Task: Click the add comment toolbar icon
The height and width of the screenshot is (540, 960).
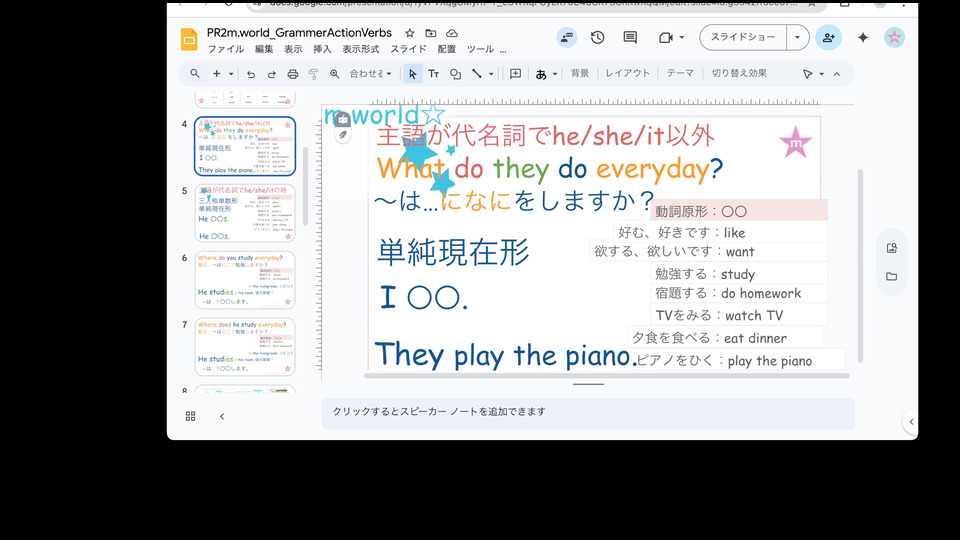Action: pyautogui.click(x=515, y=74)
